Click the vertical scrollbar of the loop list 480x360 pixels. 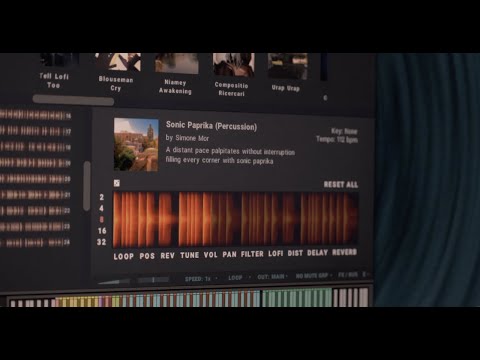87,186
